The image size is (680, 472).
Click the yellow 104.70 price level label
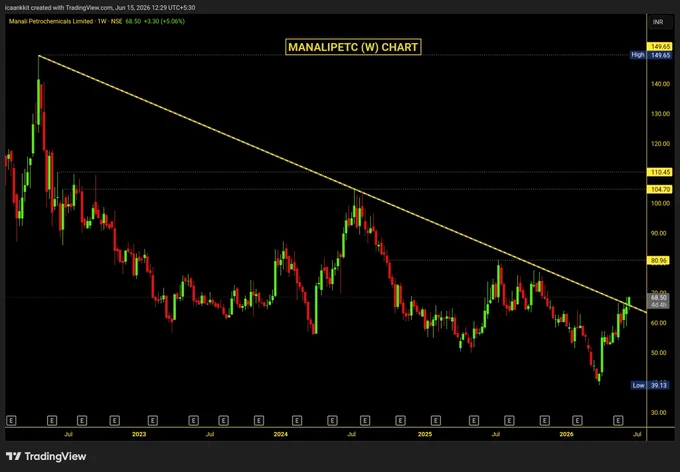(660, 189)
